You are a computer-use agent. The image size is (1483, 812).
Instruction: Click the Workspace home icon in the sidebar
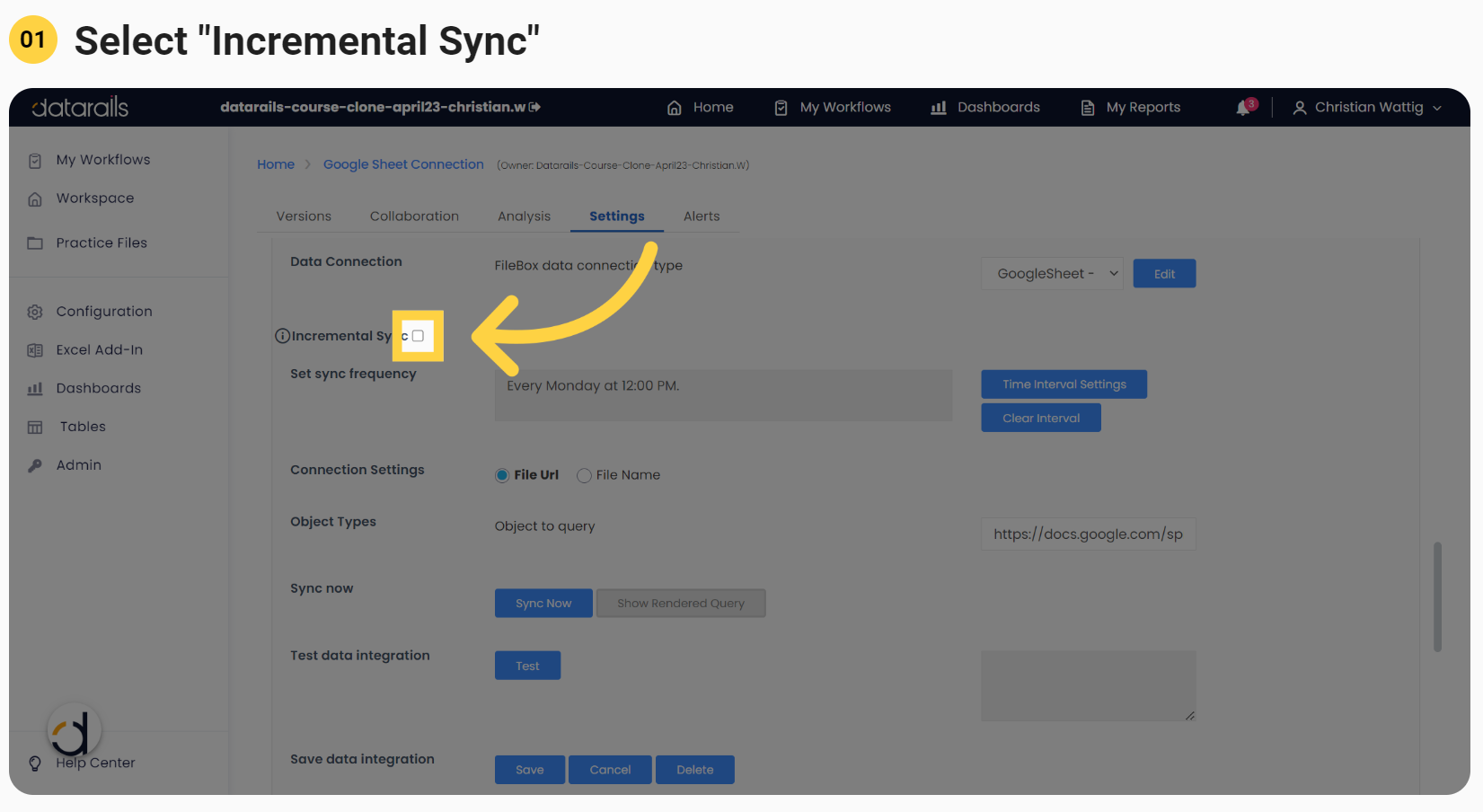35,199
